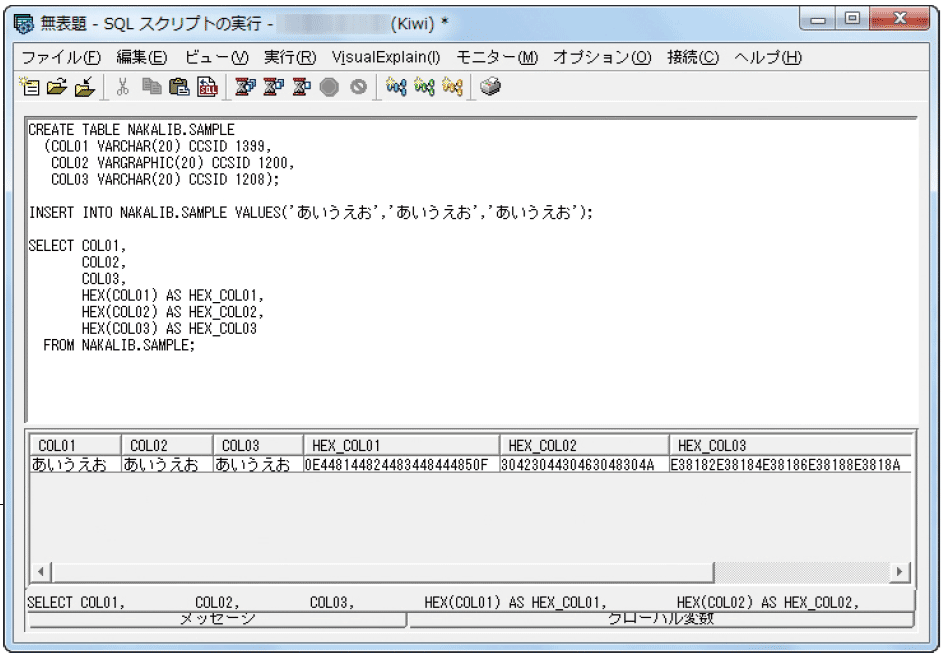Run selected statement (third hourglass)
The width and height of the screenshot is (948, 653).
tap(301, 87)
